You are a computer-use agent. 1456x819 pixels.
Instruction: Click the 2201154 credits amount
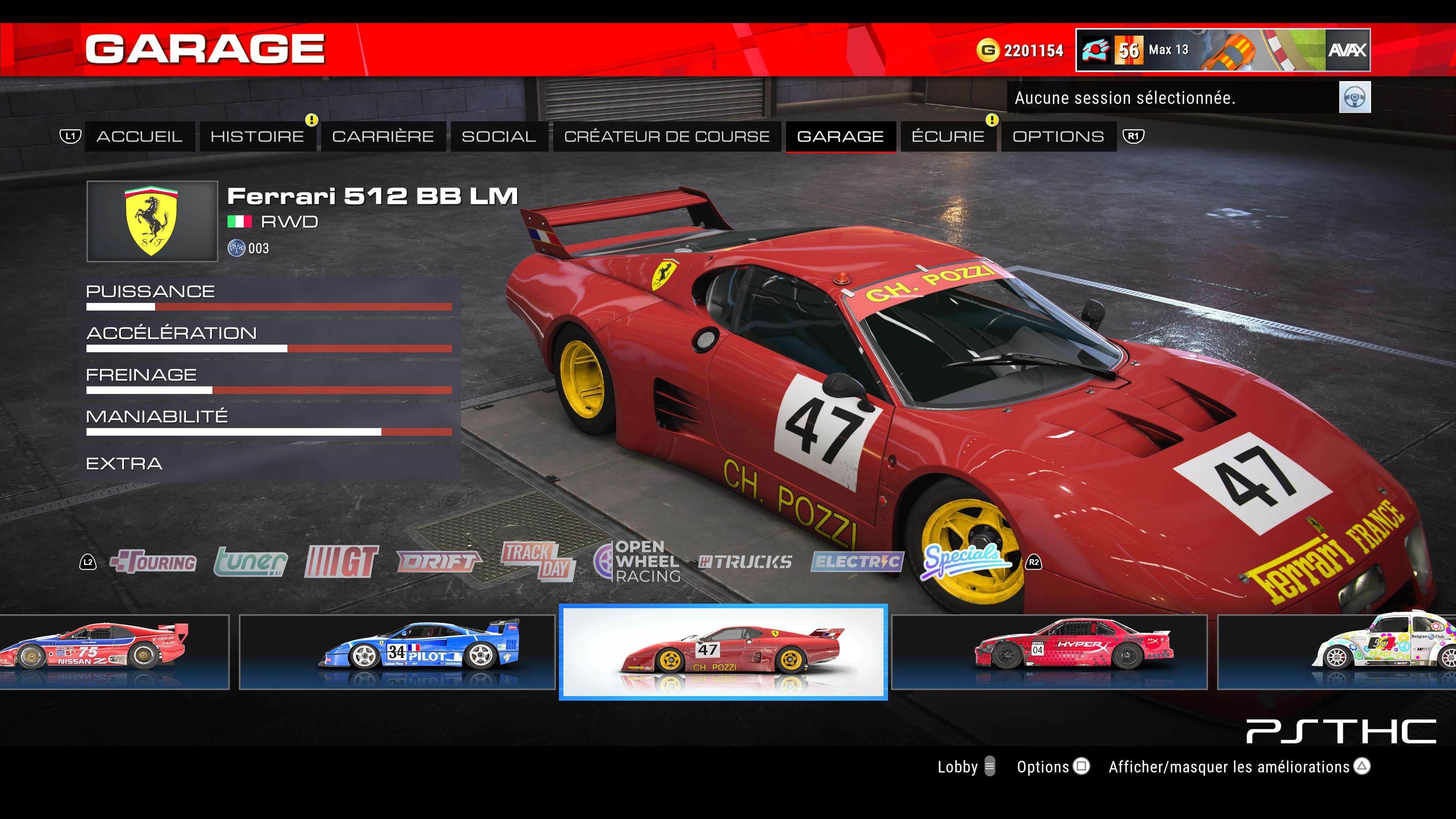[1033, 50]
